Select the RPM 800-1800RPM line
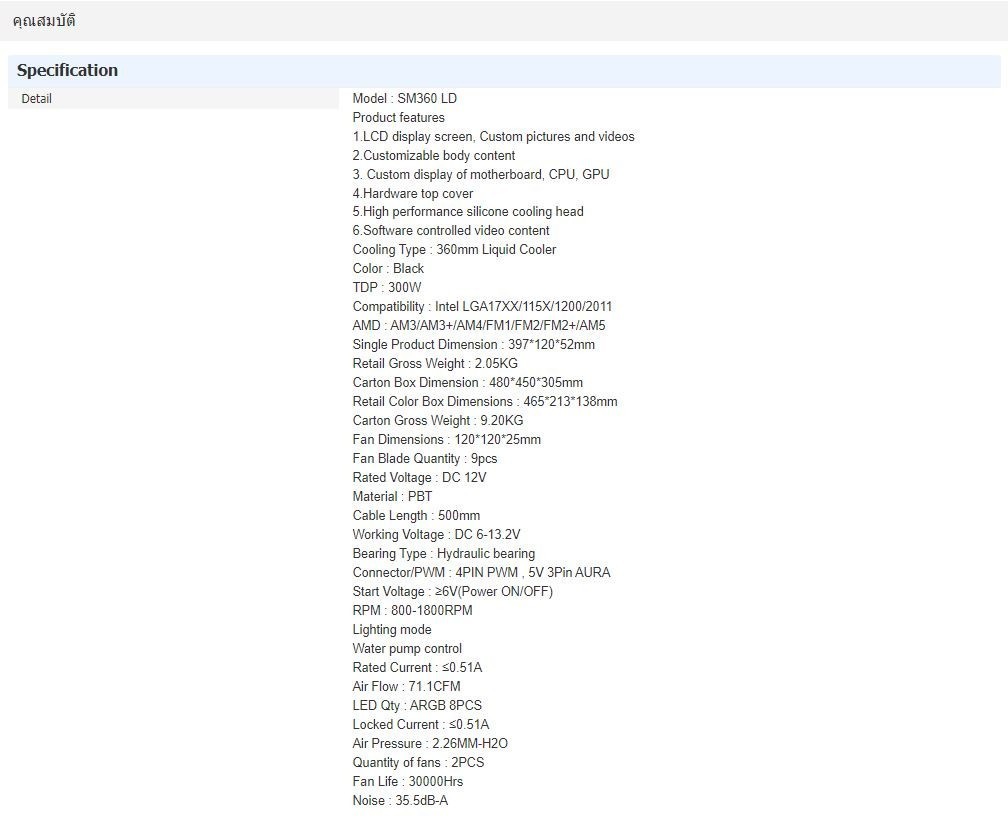 412,611
